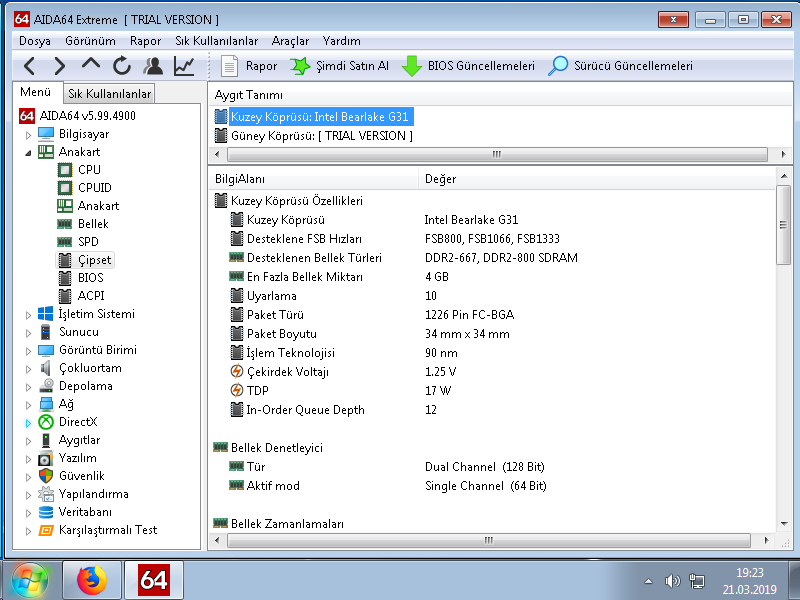Viewport: 800px width, 600px height.
Task: Click the Veritabanı database icon
Action: [46, 512]
